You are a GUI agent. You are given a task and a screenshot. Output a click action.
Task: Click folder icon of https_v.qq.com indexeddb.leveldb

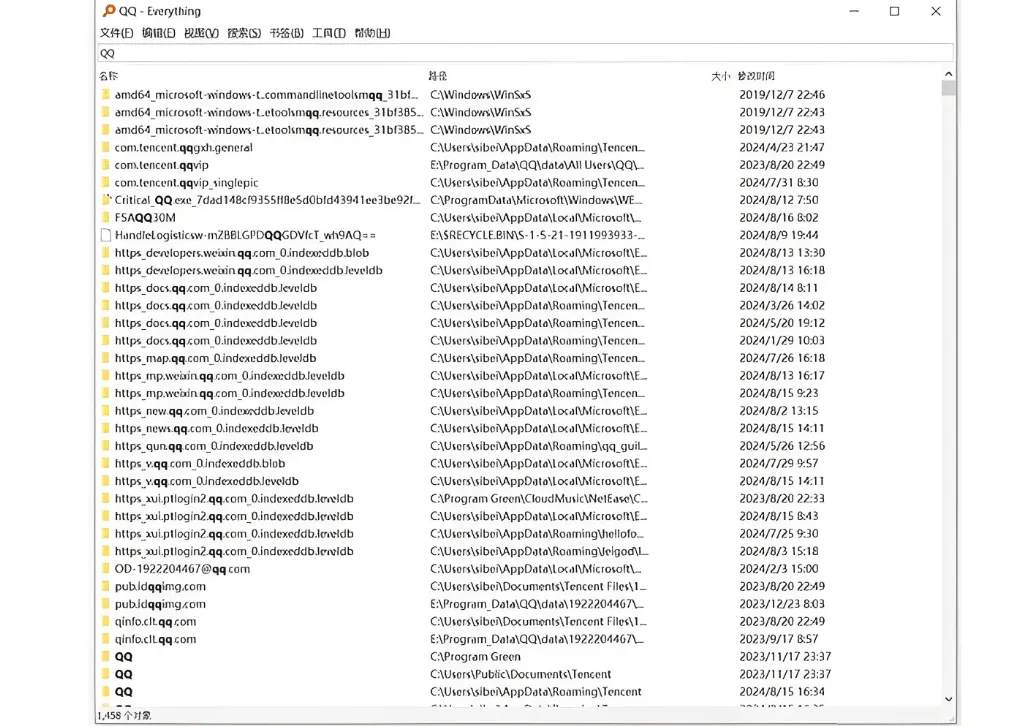105,481
